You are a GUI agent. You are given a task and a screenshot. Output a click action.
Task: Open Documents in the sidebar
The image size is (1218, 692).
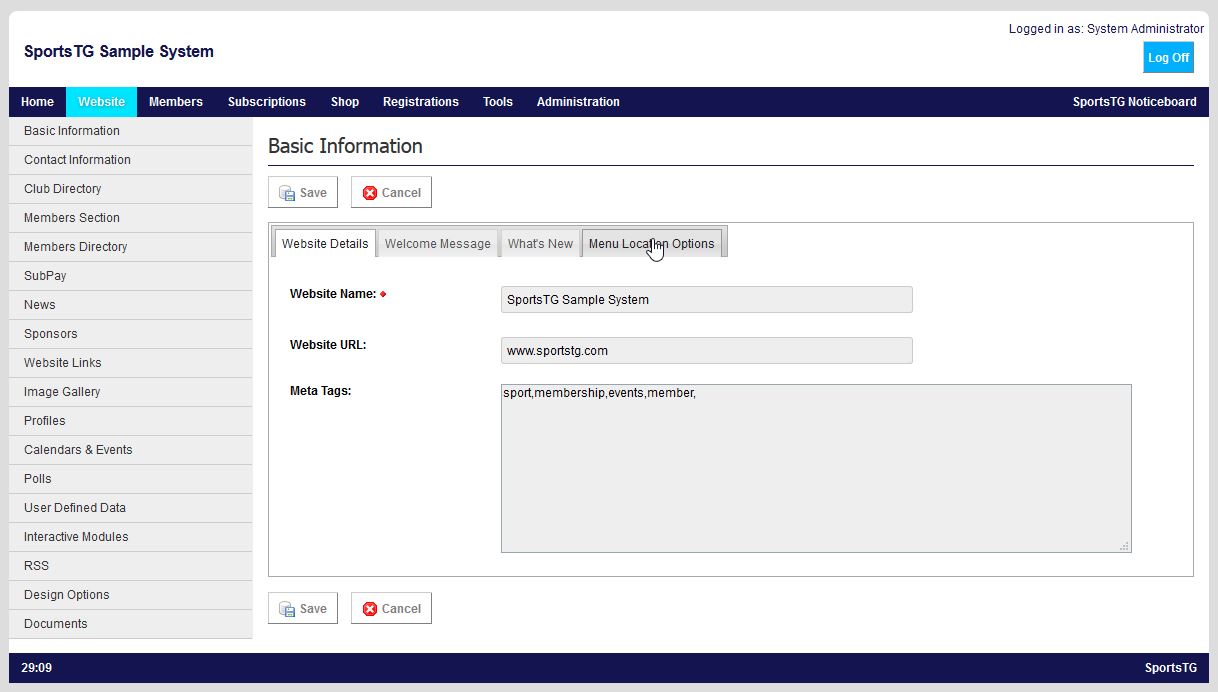coord(130,624)
